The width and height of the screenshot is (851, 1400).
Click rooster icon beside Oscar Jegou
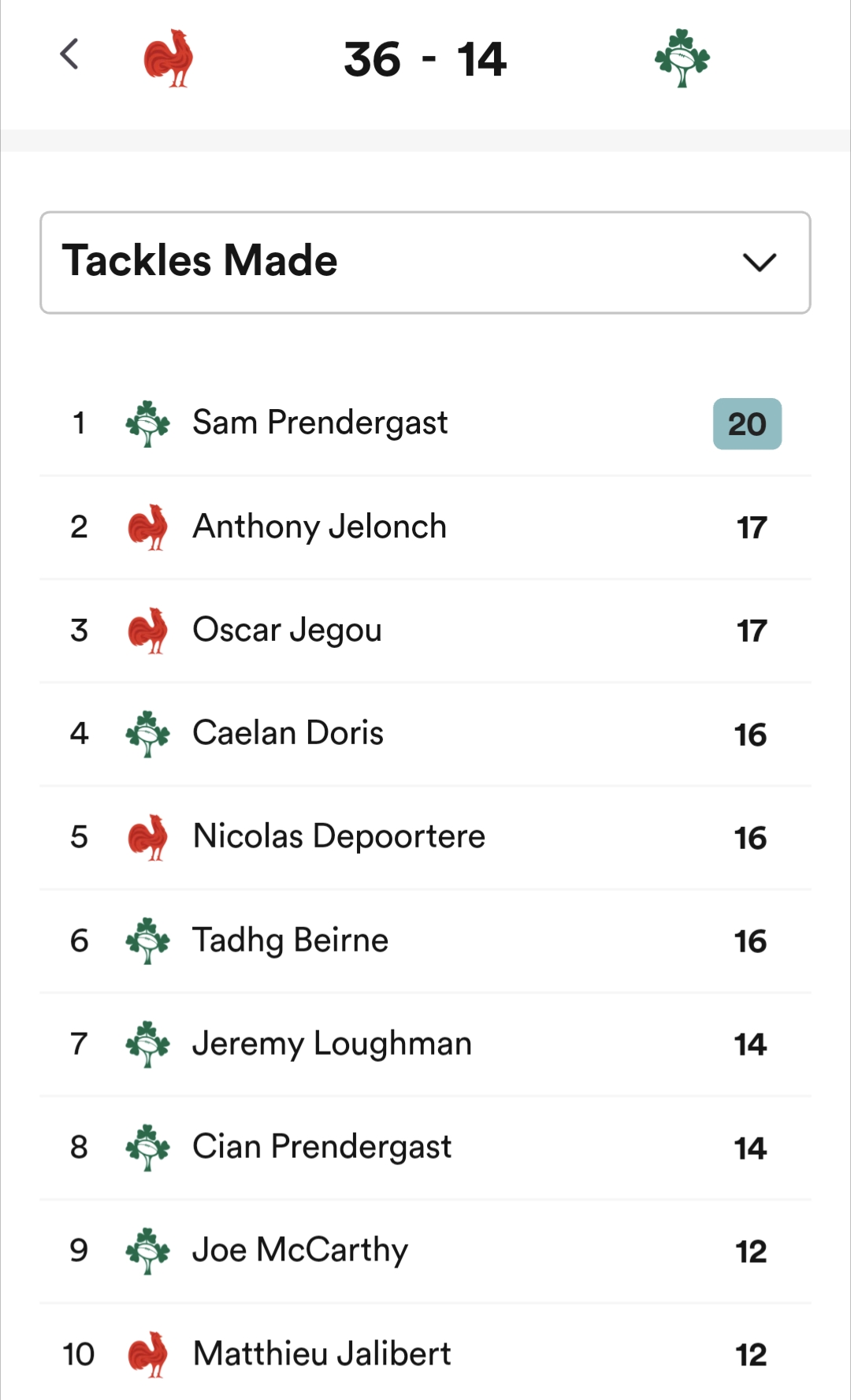click(147, 630)
